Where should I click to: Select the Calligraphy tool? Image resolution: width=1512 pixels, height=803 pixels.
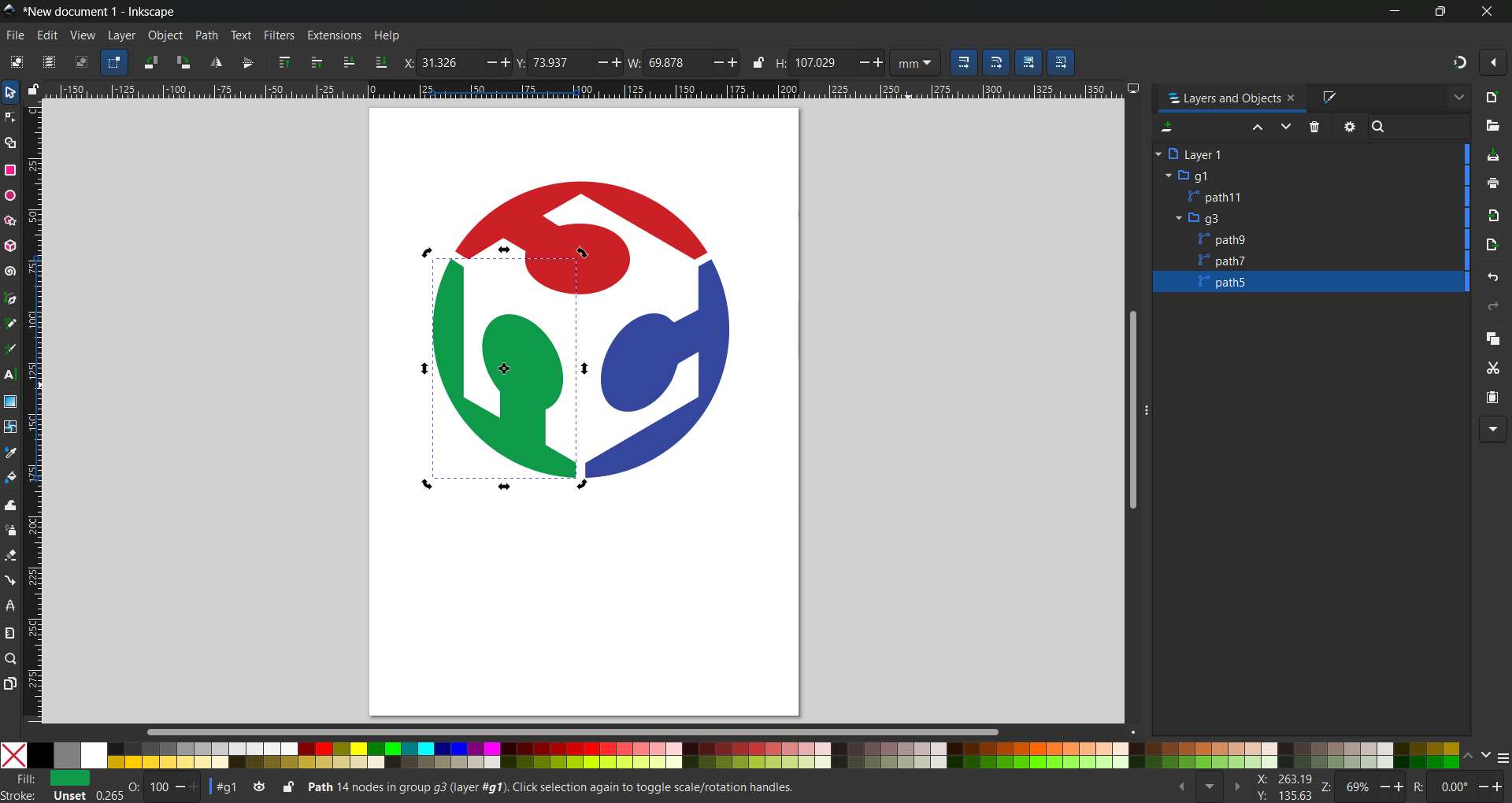10,350
